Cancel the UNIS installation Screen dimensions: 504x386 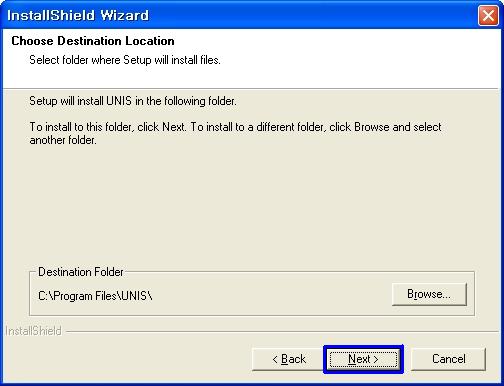[x=448, y=359]
